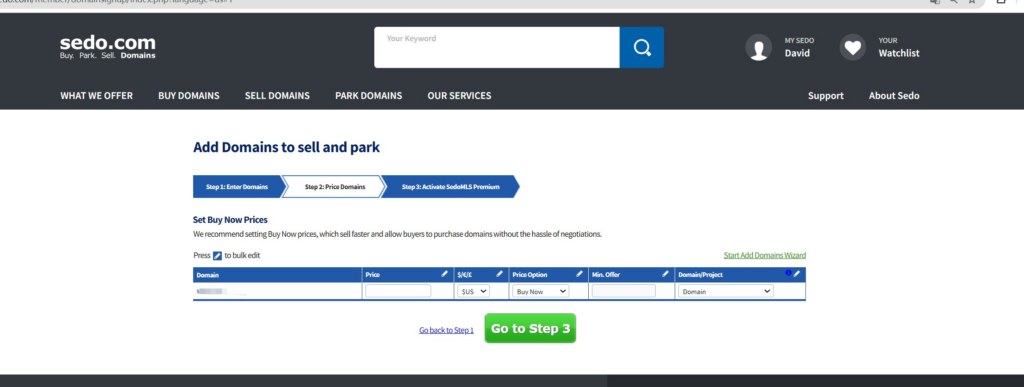Screen dimensions: 1024x387
Task: Open the SELL DOMAINS menu
Action: point(277,95)
